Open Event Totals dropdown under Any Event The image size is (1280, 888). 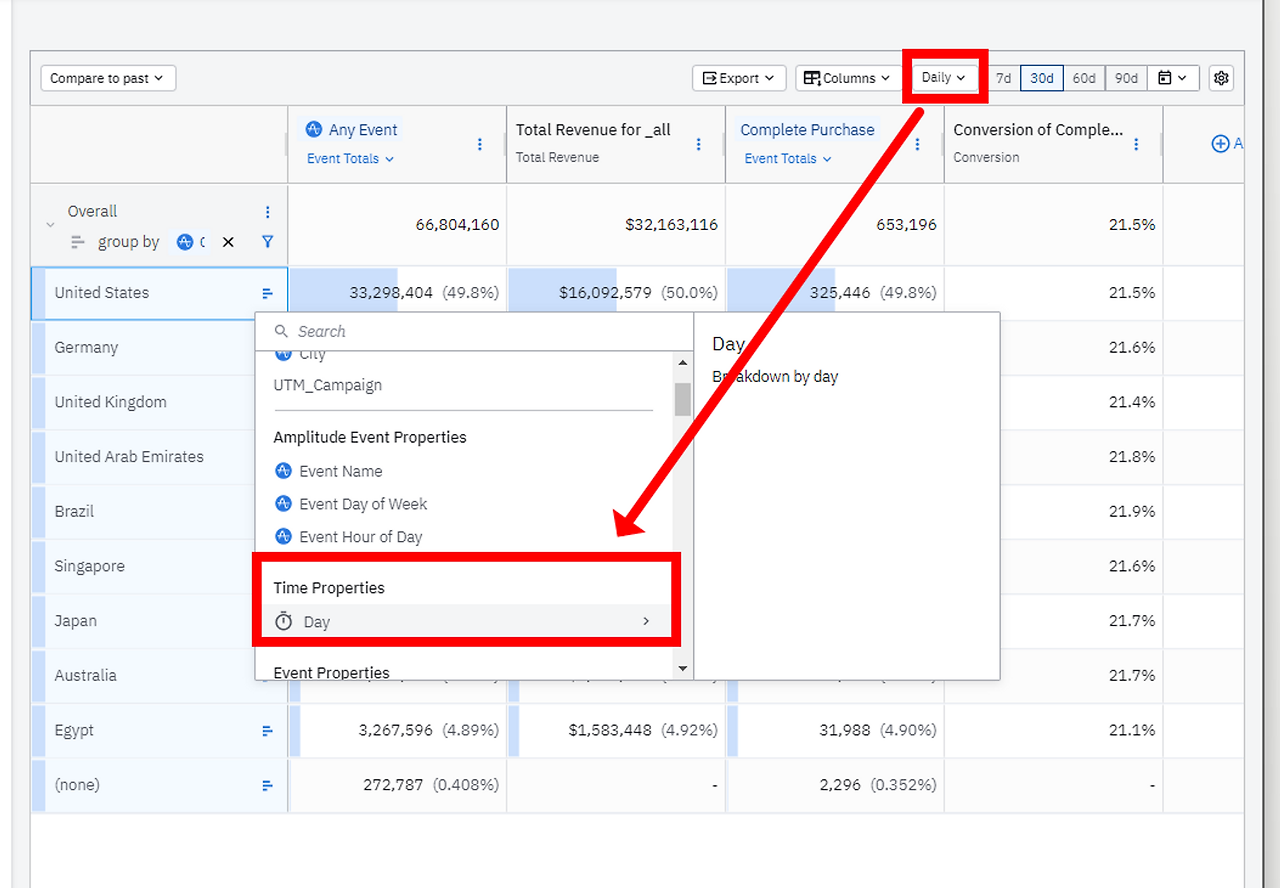350,159
